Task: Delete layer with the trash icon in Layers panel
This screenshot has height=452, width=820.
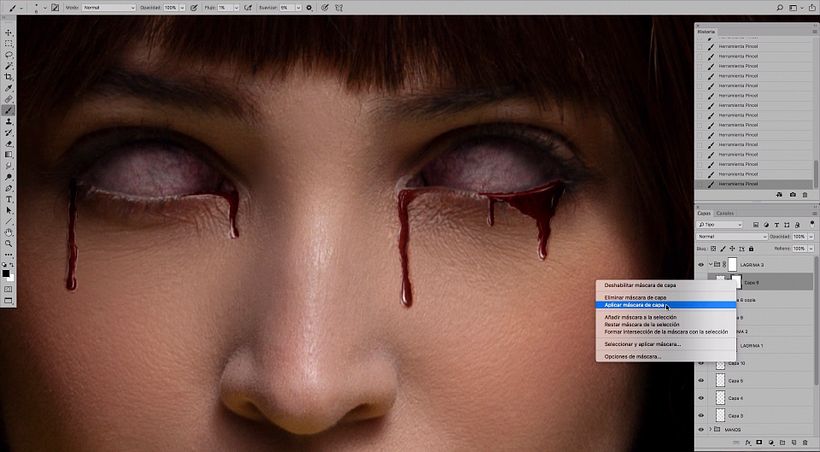Action: click(x=805, y=443)
